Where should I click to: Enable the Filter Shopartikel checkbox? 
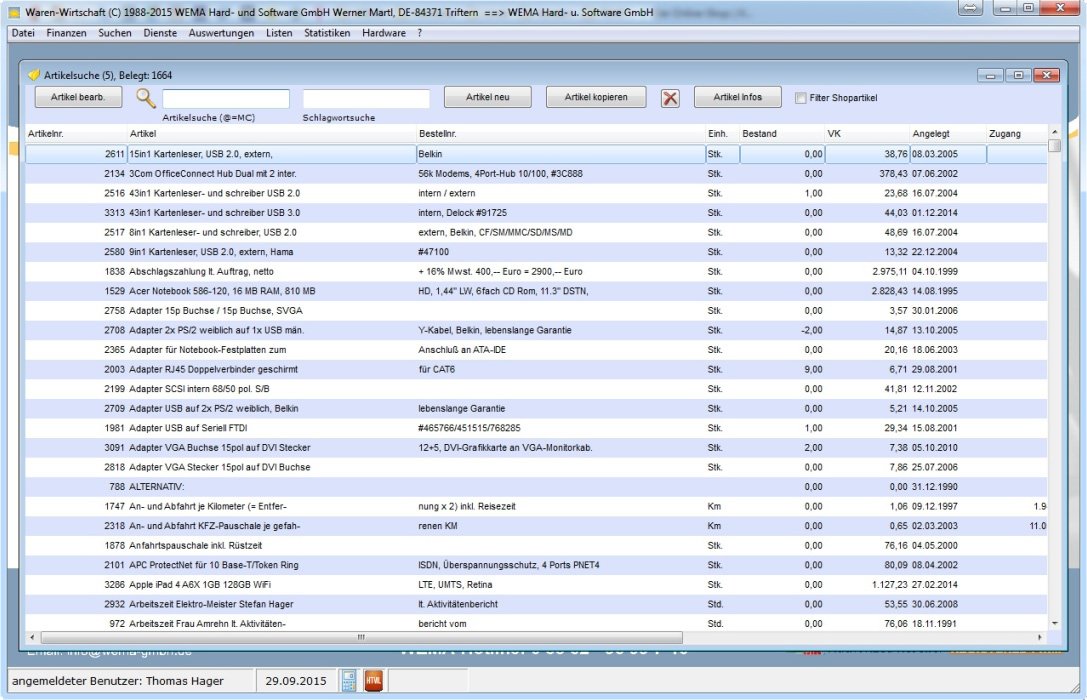pos(800,98)
